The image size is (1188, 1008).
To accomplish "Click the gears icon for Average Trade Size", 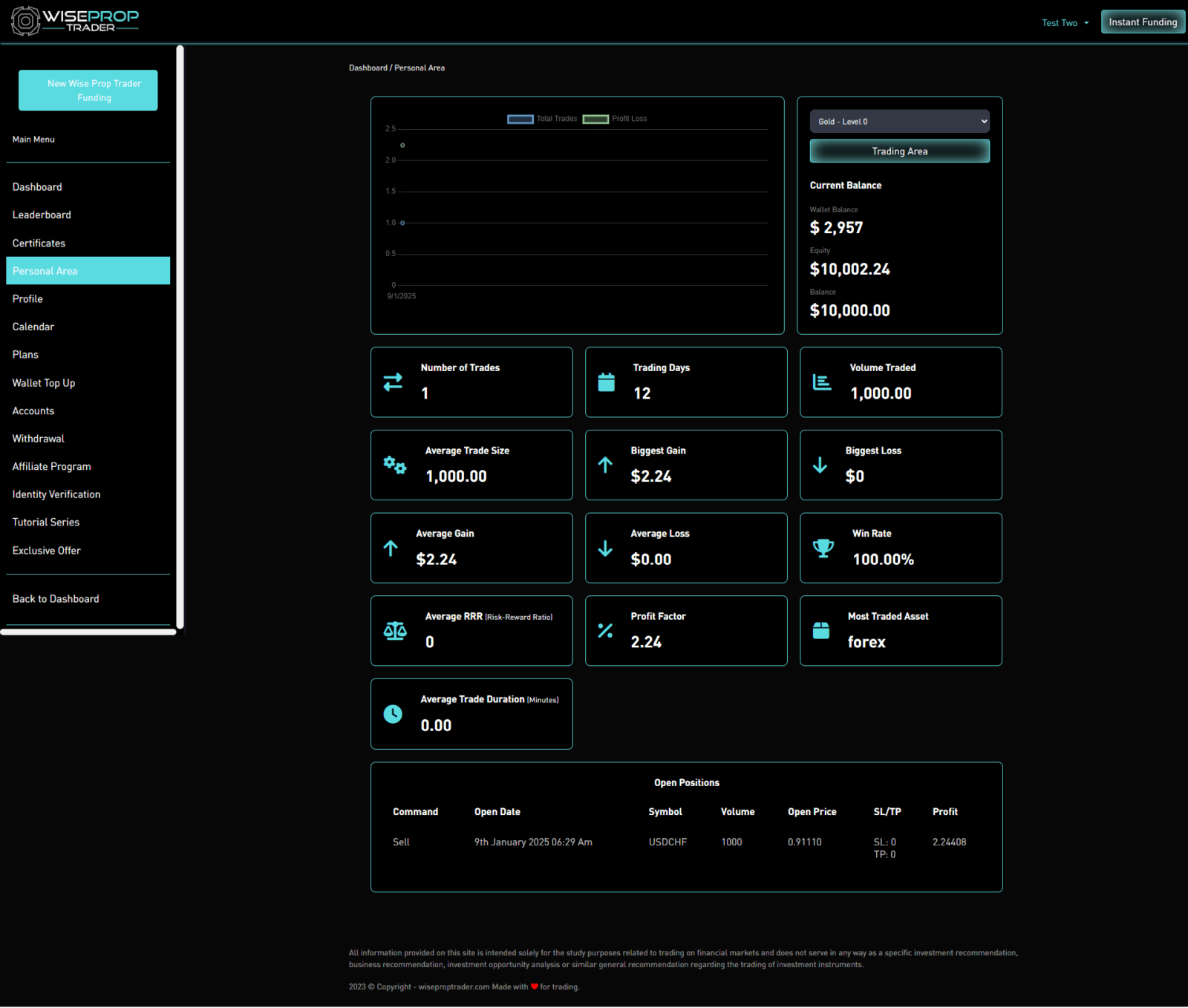I will click(394, 465).
